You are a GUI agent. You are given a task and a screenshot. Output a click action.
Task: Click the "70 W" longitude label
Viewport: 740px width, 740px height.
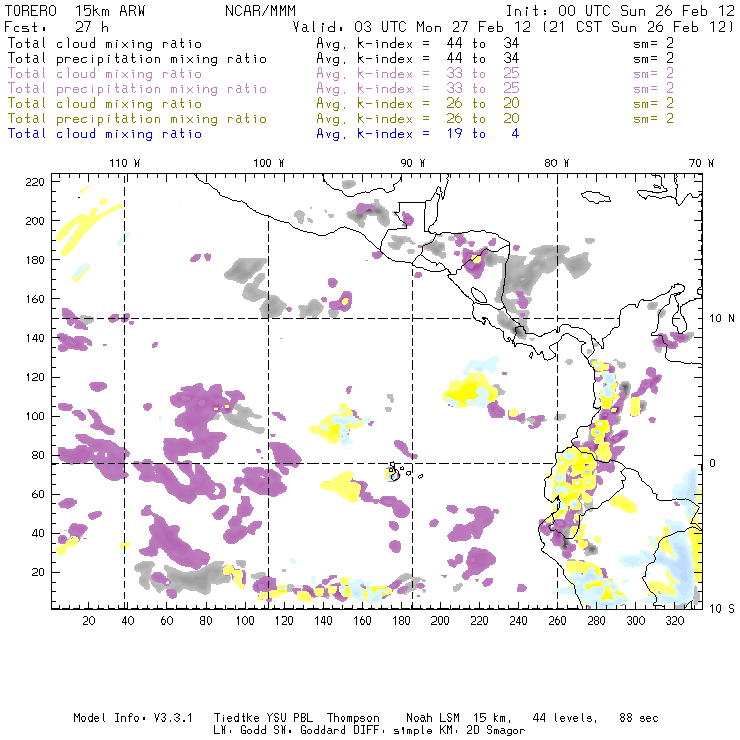(701, 163)
